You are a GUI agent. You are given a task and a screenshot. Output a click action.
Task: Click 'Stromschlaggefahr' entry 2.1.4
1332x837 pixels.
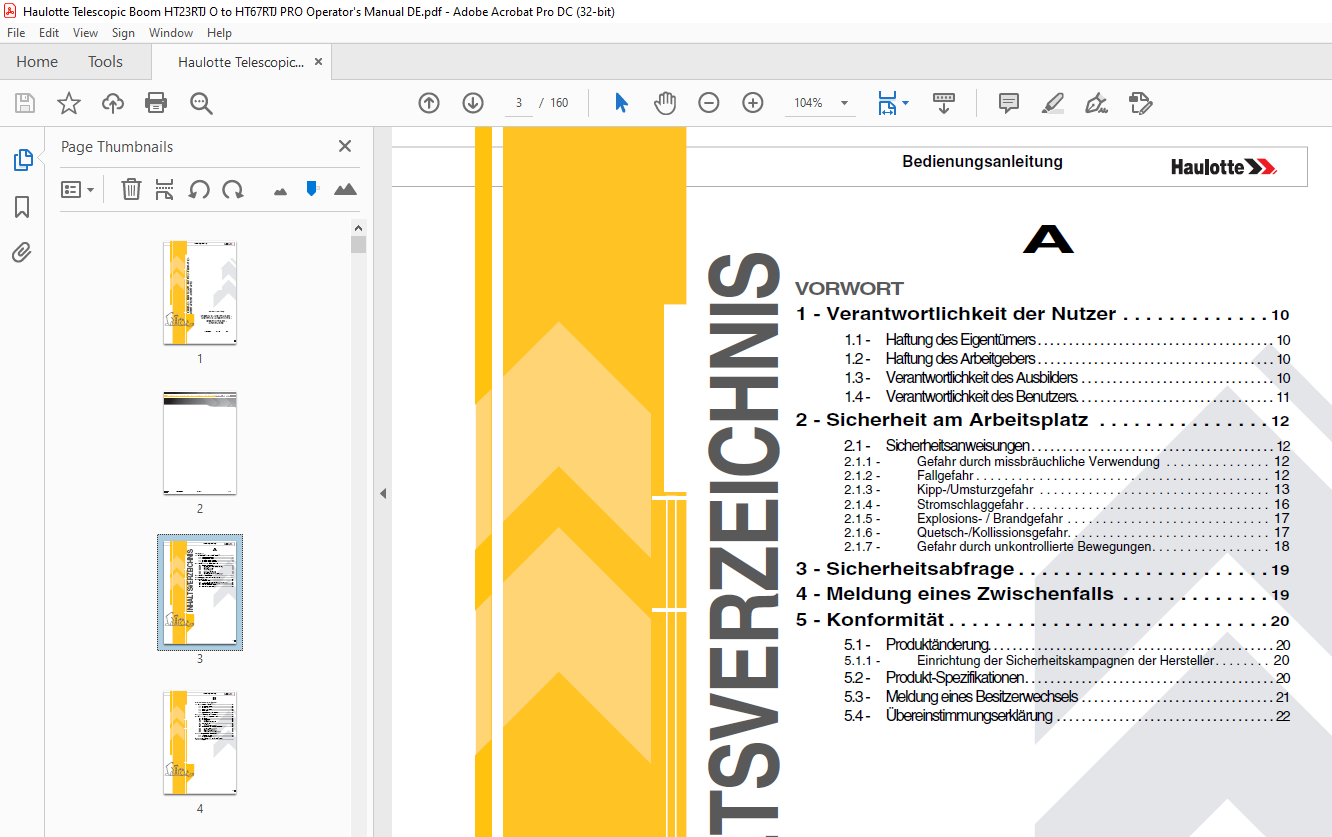(x=1067, y=504)
